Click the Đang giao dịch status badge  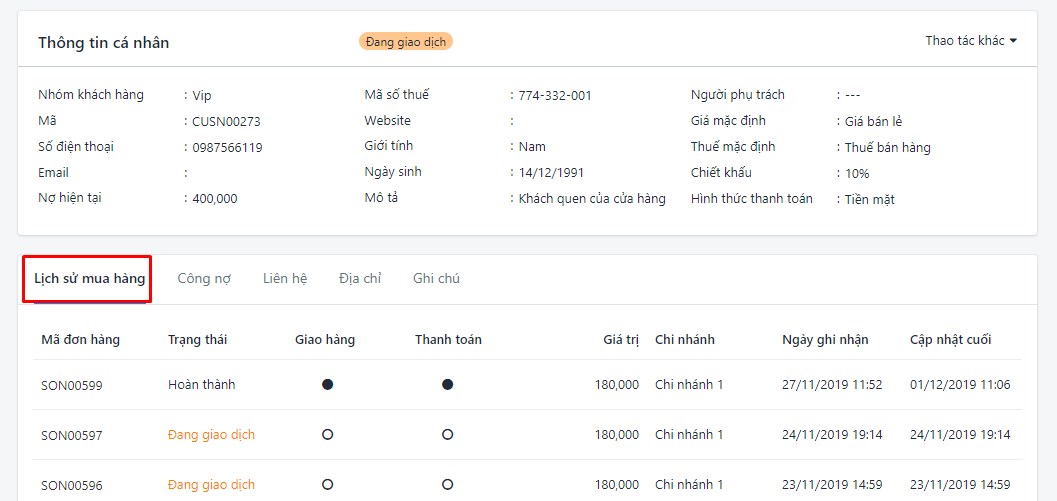(x=406, y=42)
